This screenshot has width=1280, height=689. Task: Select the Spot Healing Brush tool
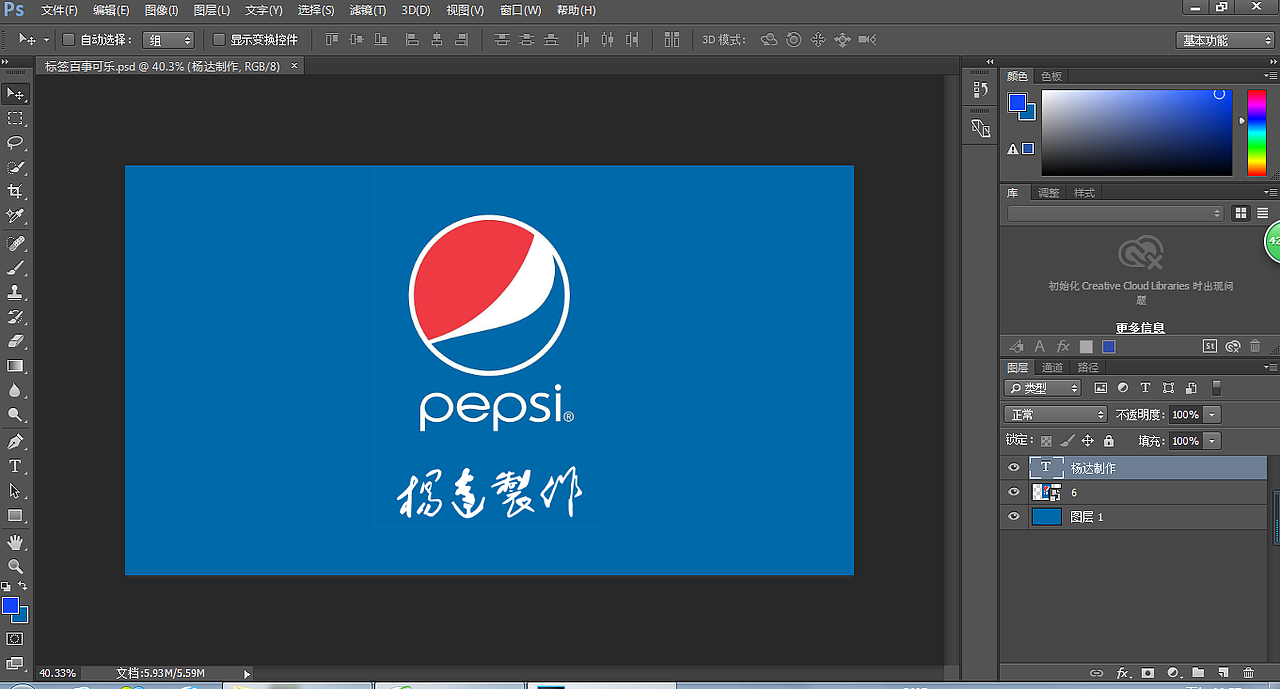click(15, 244)
